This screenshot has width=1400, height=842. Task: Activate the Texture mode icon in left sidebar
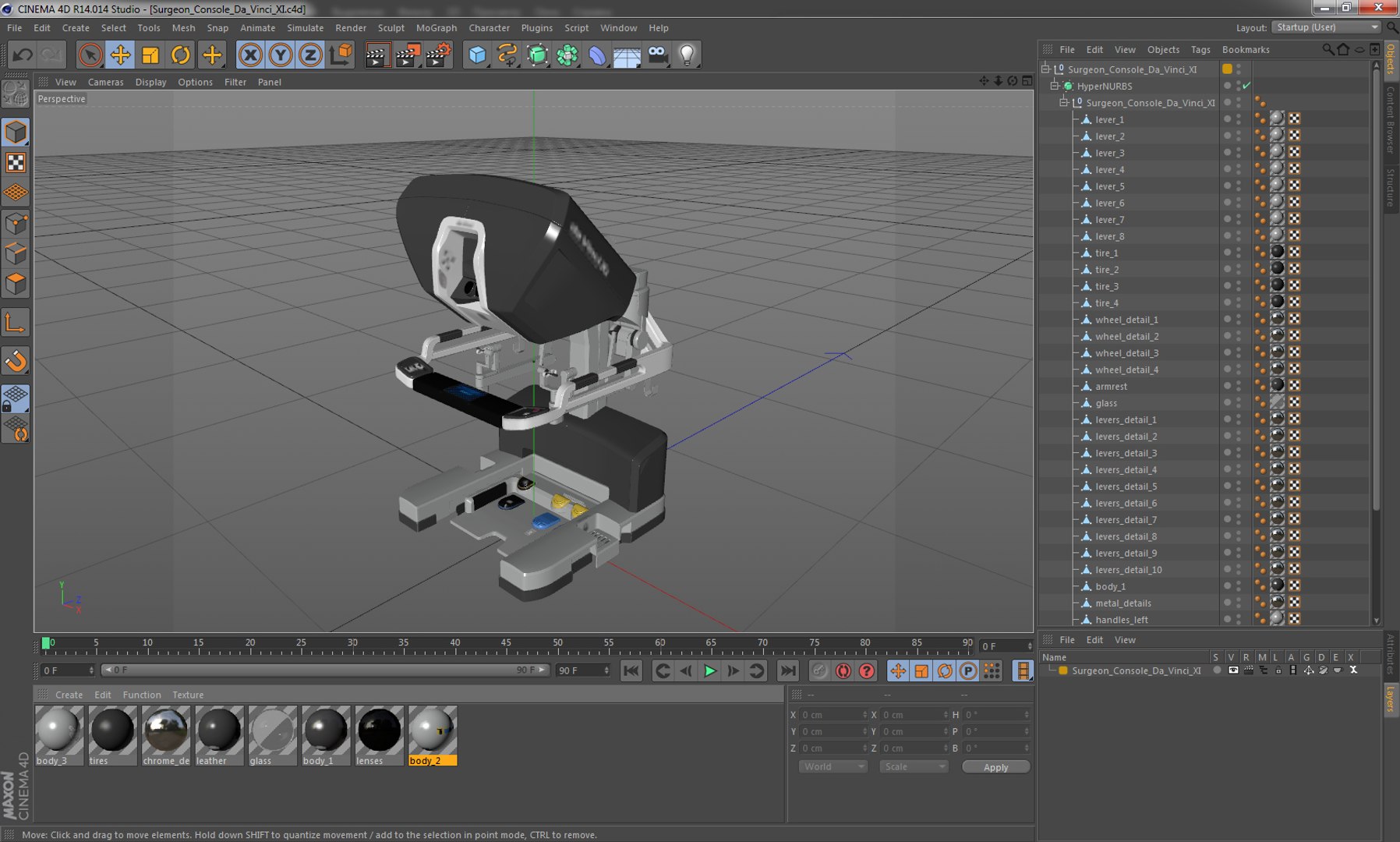pyautogui.click(x=16, y=162)
